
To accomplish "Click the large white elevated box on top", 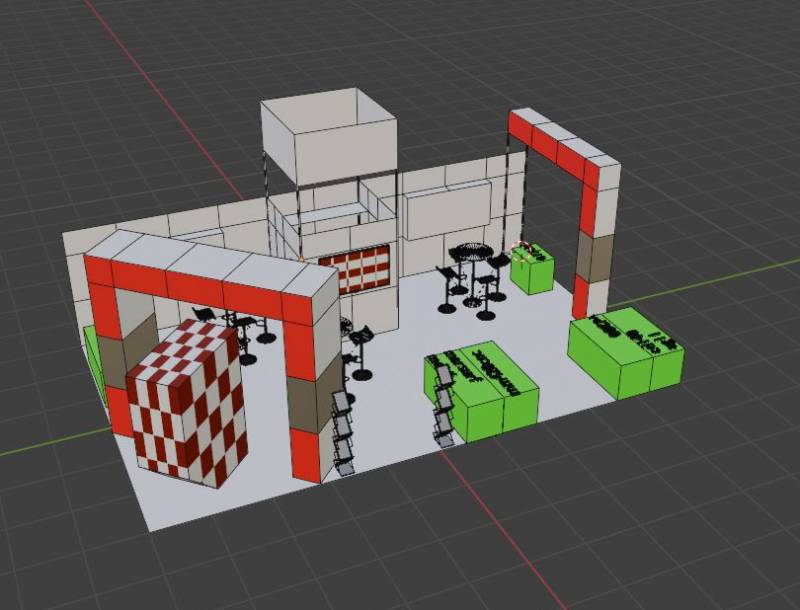I will pyautogui.click(x=328, y=139).
